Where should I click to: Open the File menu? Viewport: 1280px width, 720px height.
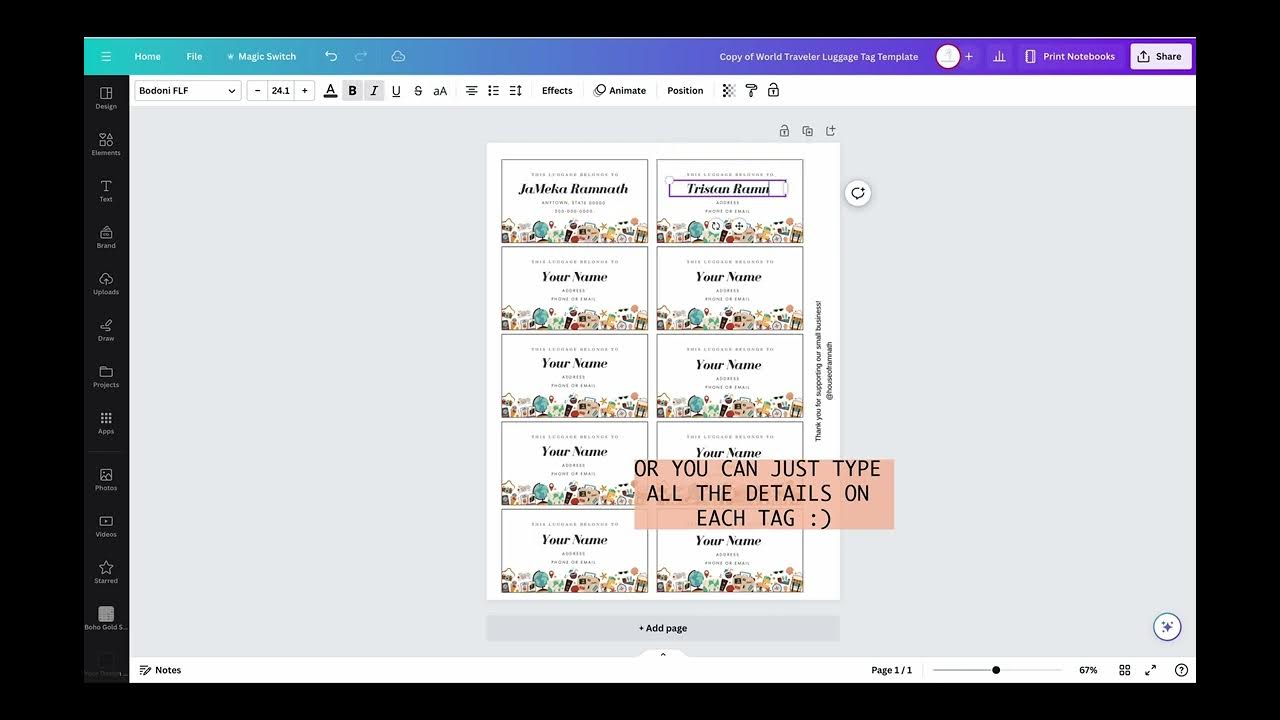(x=194, y=57)
